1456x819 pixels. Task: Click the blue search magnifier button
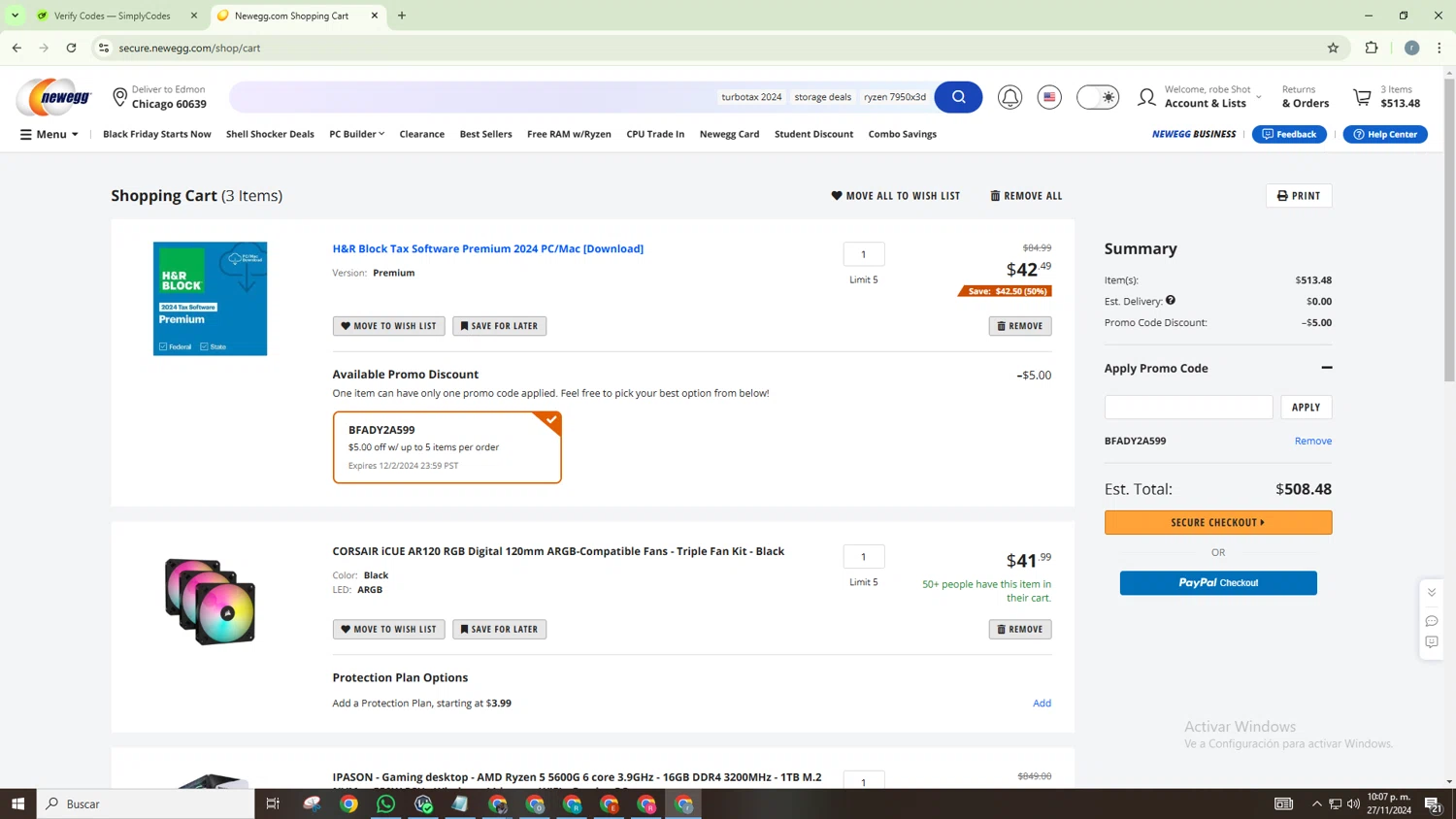[x=958, y=97]
